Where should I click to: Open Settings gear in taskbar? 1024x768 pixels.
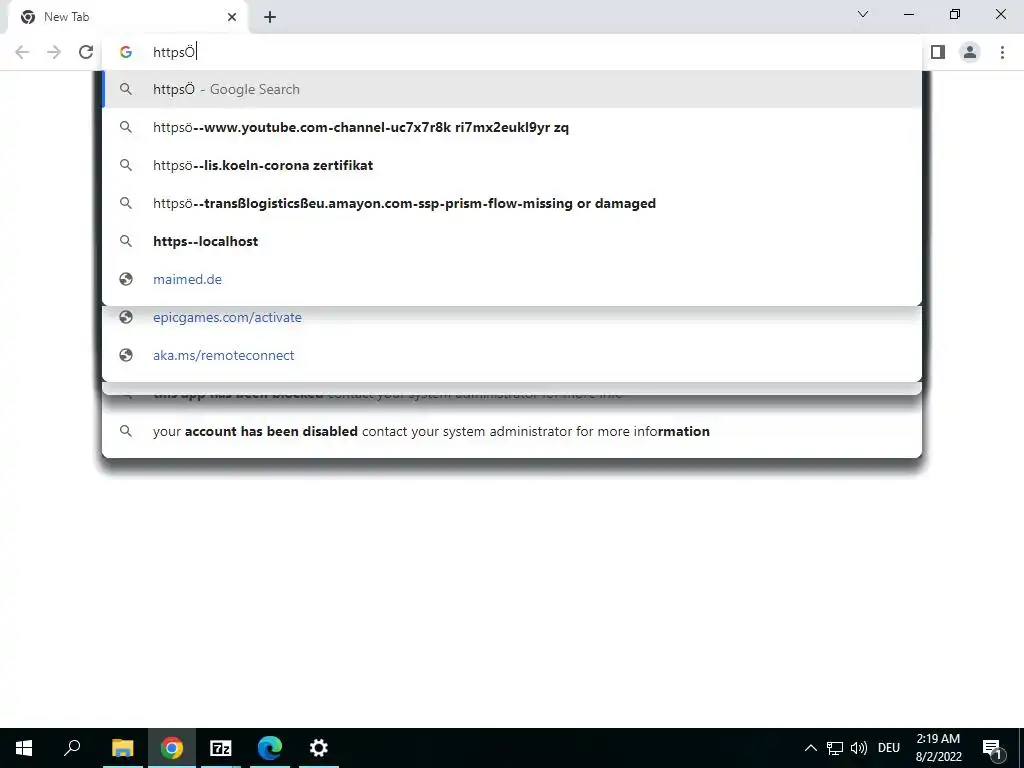[319, 748]
